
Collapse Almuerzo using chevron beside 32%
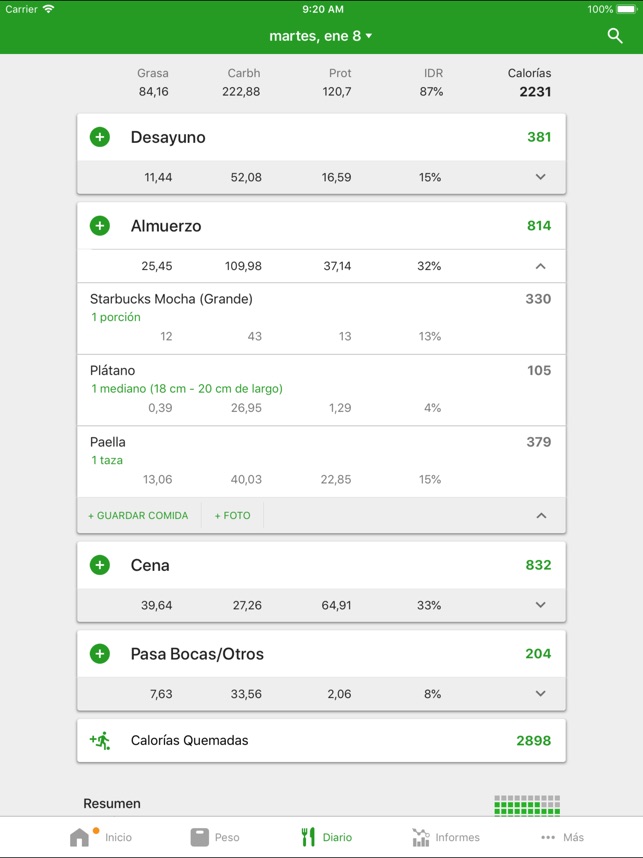coord(541,266)
